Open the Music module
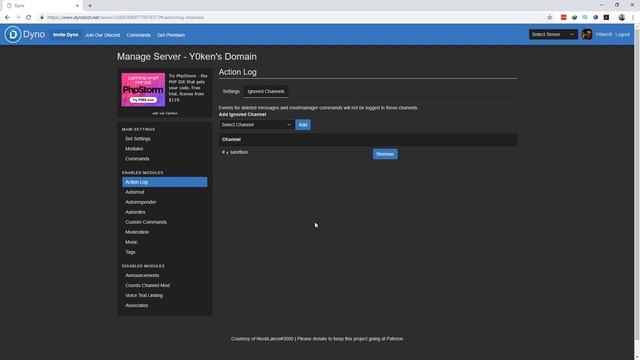Screen dimensions: 640x360 tap(164, 242)
